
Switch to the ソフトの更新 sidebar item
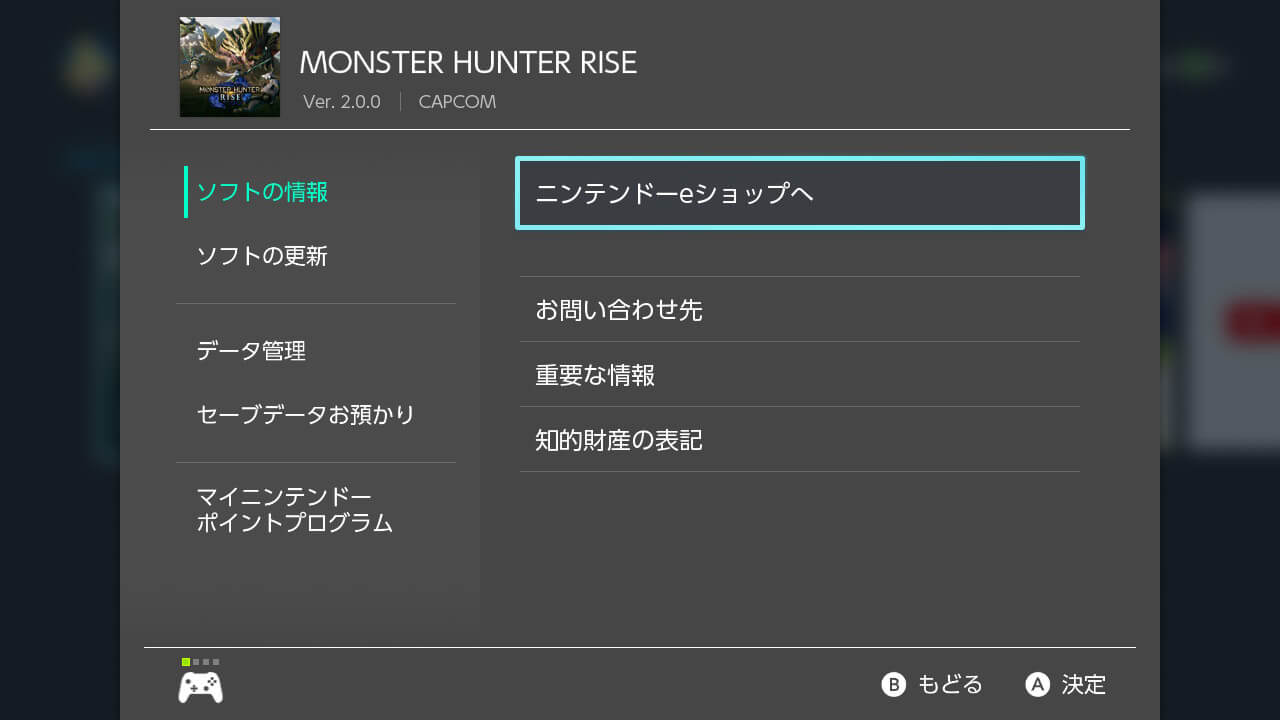click(x=262, y=256)
